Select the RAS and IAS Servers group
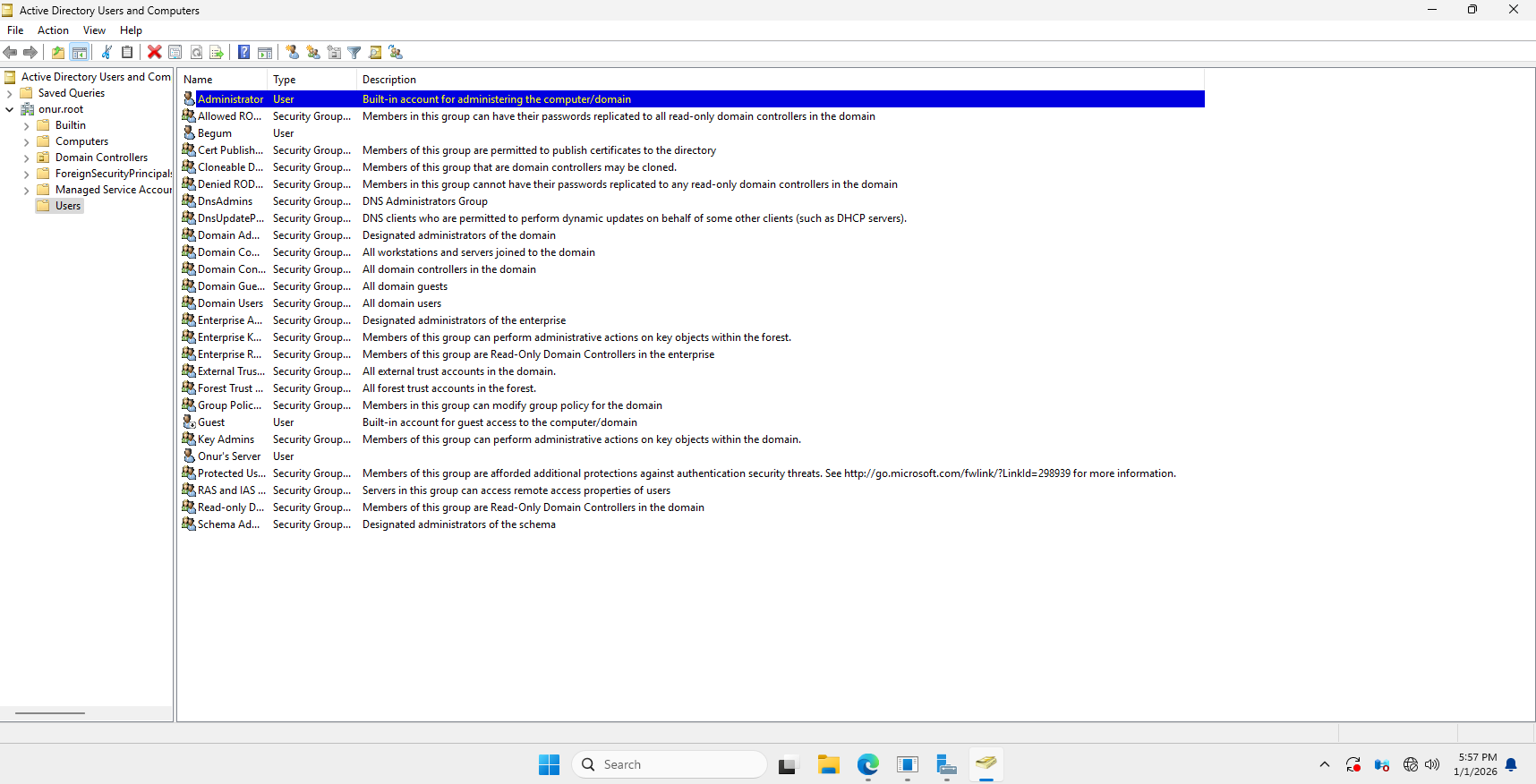 [x=232, y=490]
